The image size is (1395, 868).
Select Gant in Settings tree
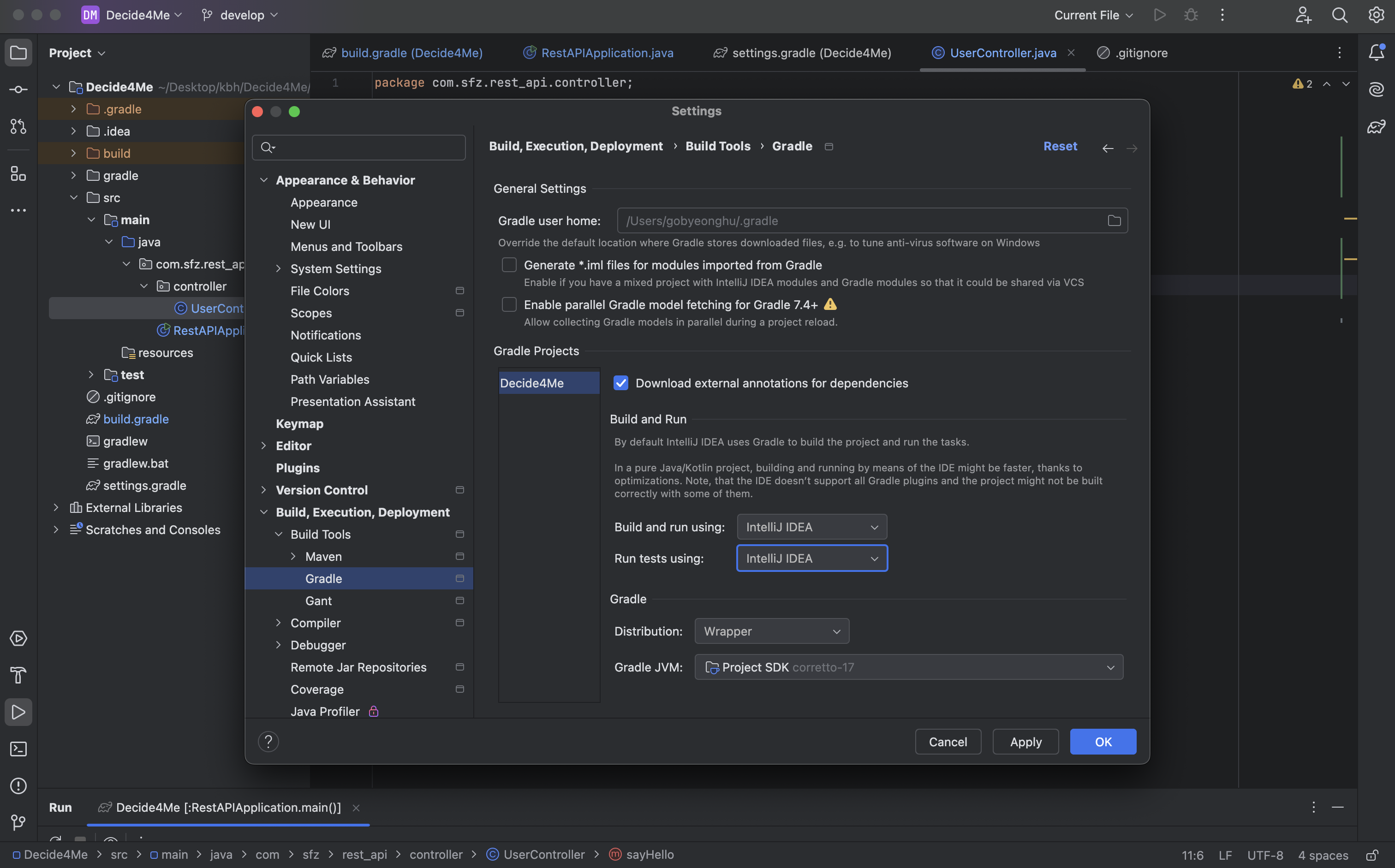tap(318, 600)
